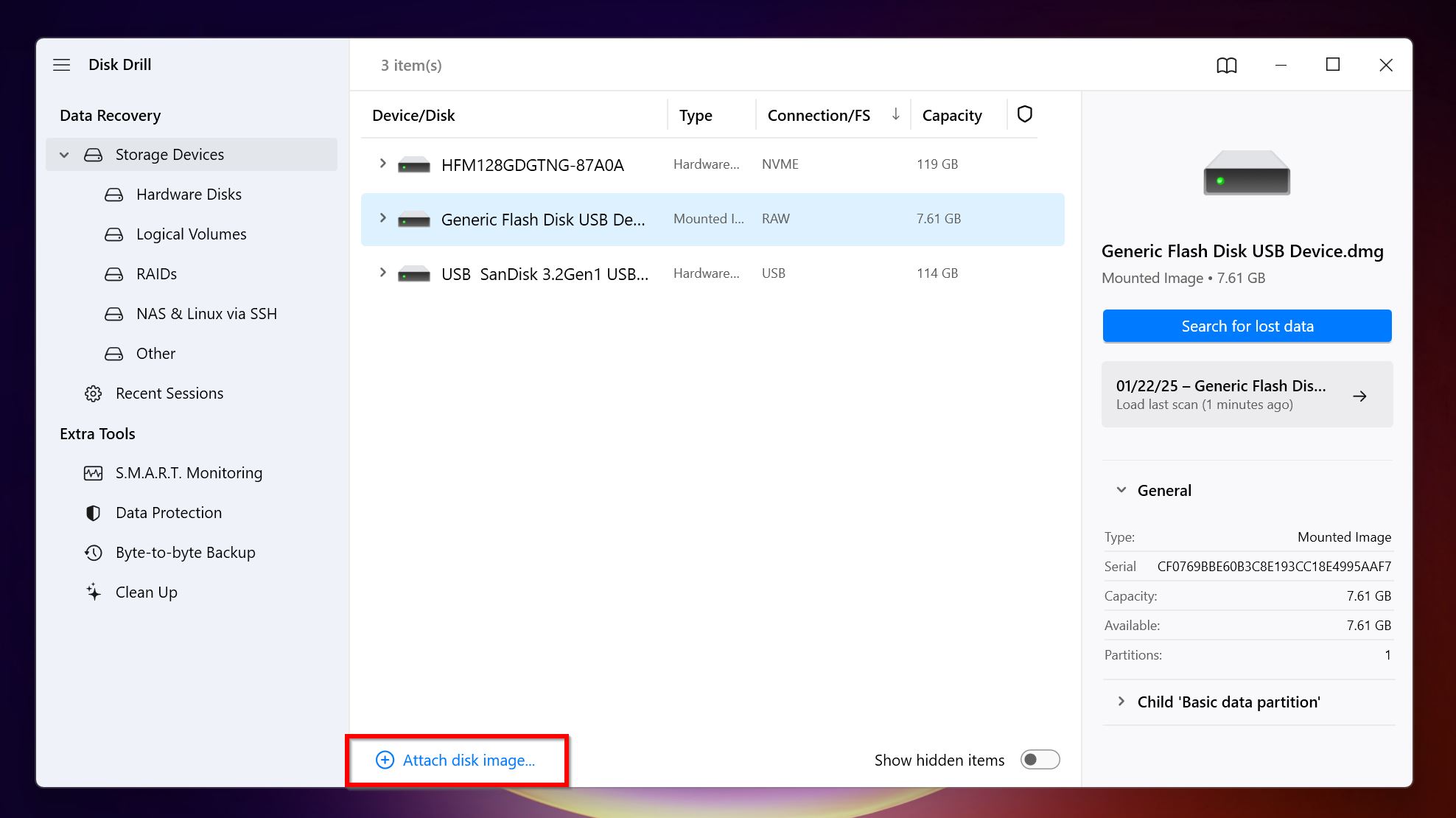Open the hamburger menu

coord(62,65)
